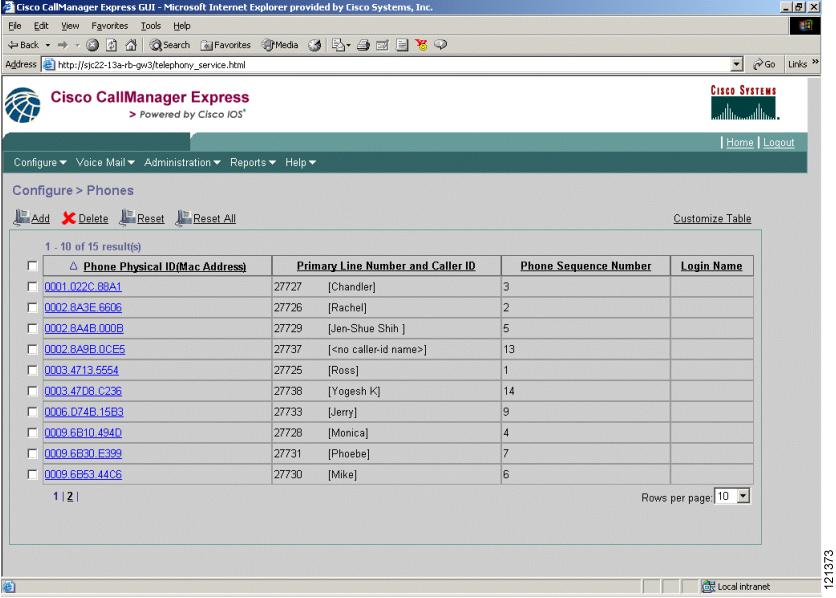Screen dimensions: 836x598
Task: Click the Discuss toolbar icon
Action: [403, 45]
